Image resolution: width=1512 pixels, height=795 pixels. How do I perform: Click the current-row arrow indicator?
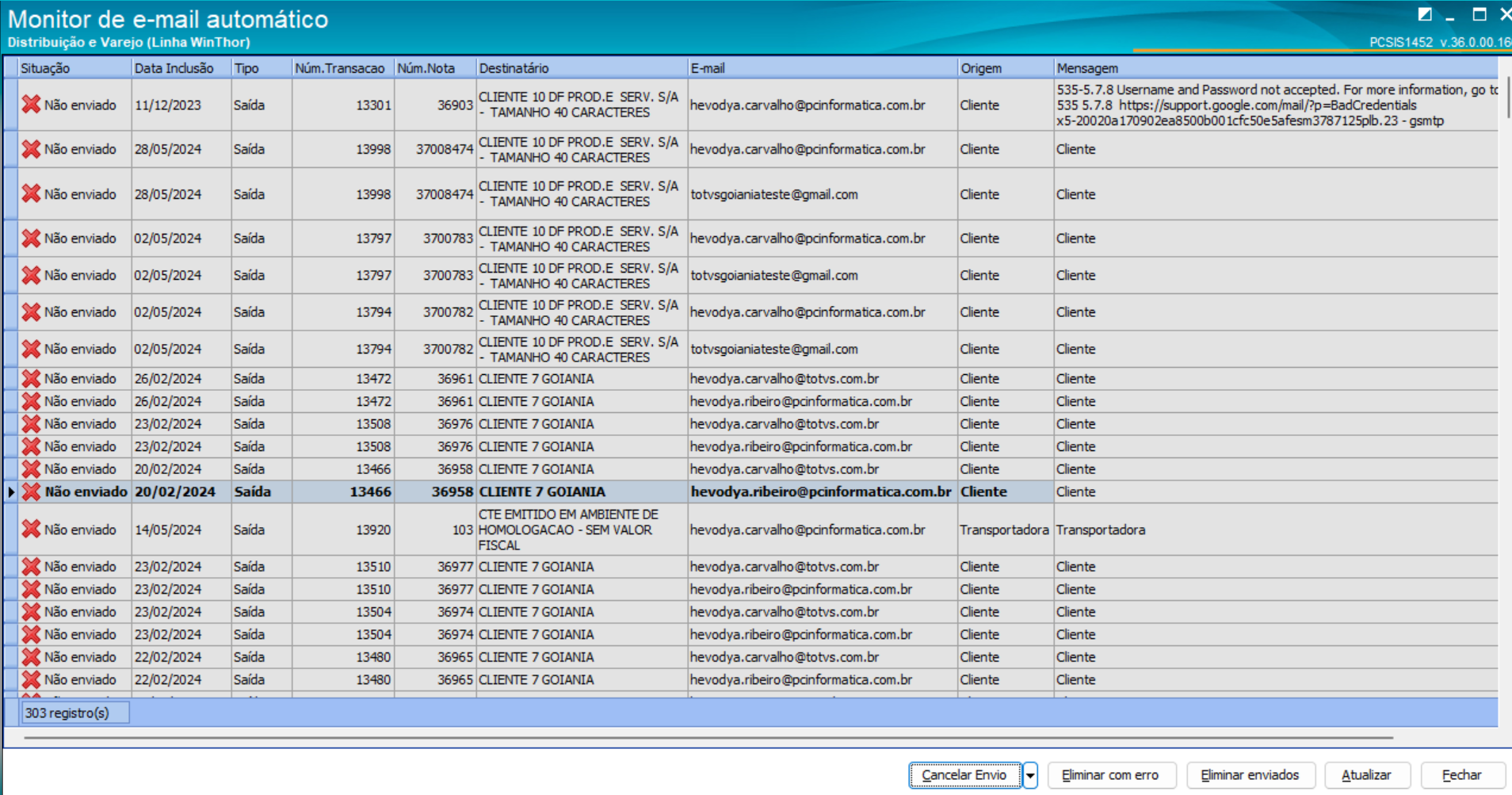11,491
